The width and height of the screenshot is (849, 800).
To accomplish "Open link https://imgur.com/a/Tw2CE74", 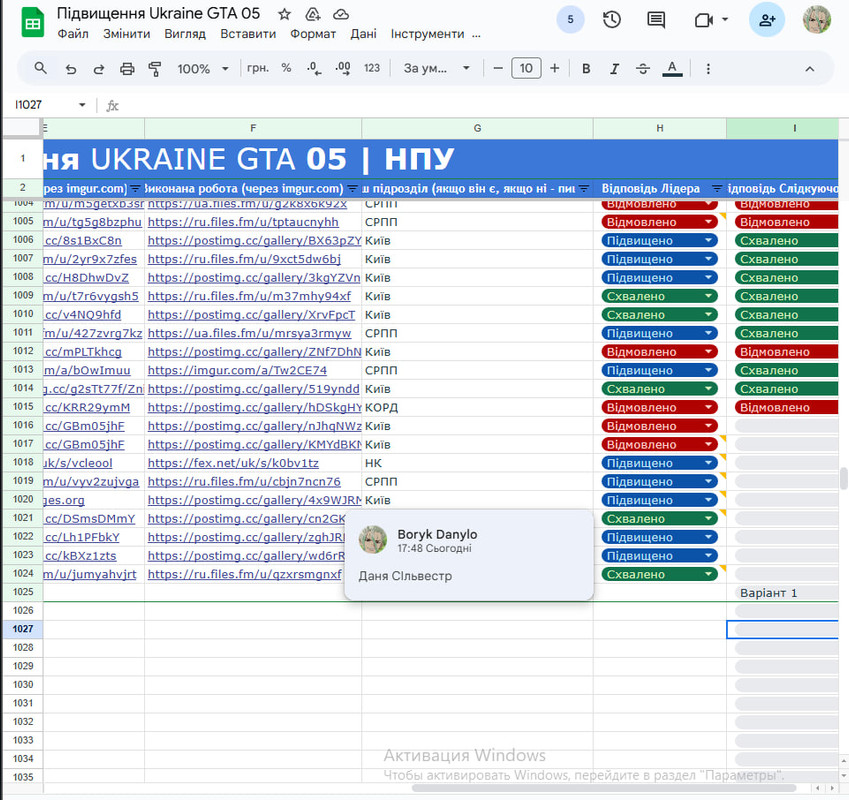I will pyautogui.click(x=237, y=370).
